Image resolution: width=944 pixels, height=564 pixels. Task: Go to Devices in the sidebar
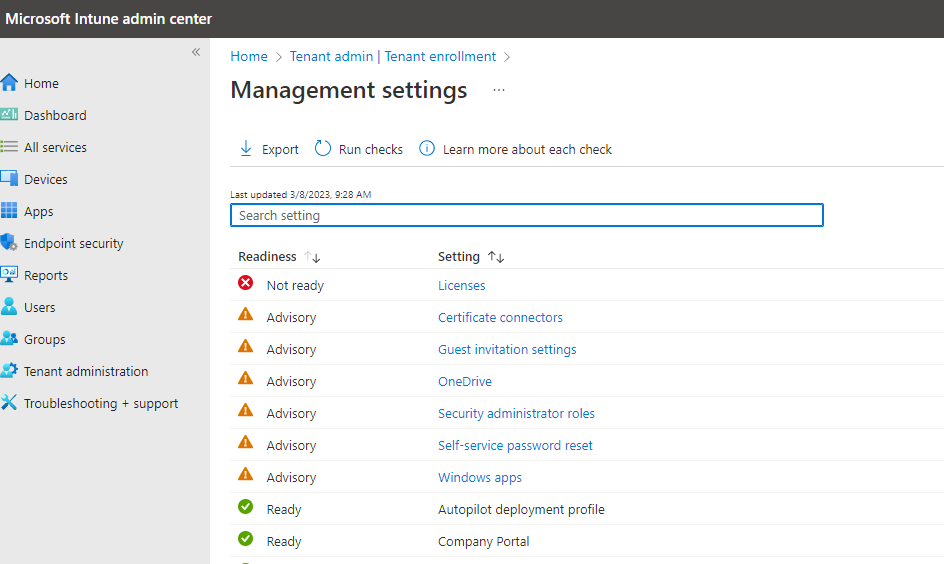(x=46, y=179)
